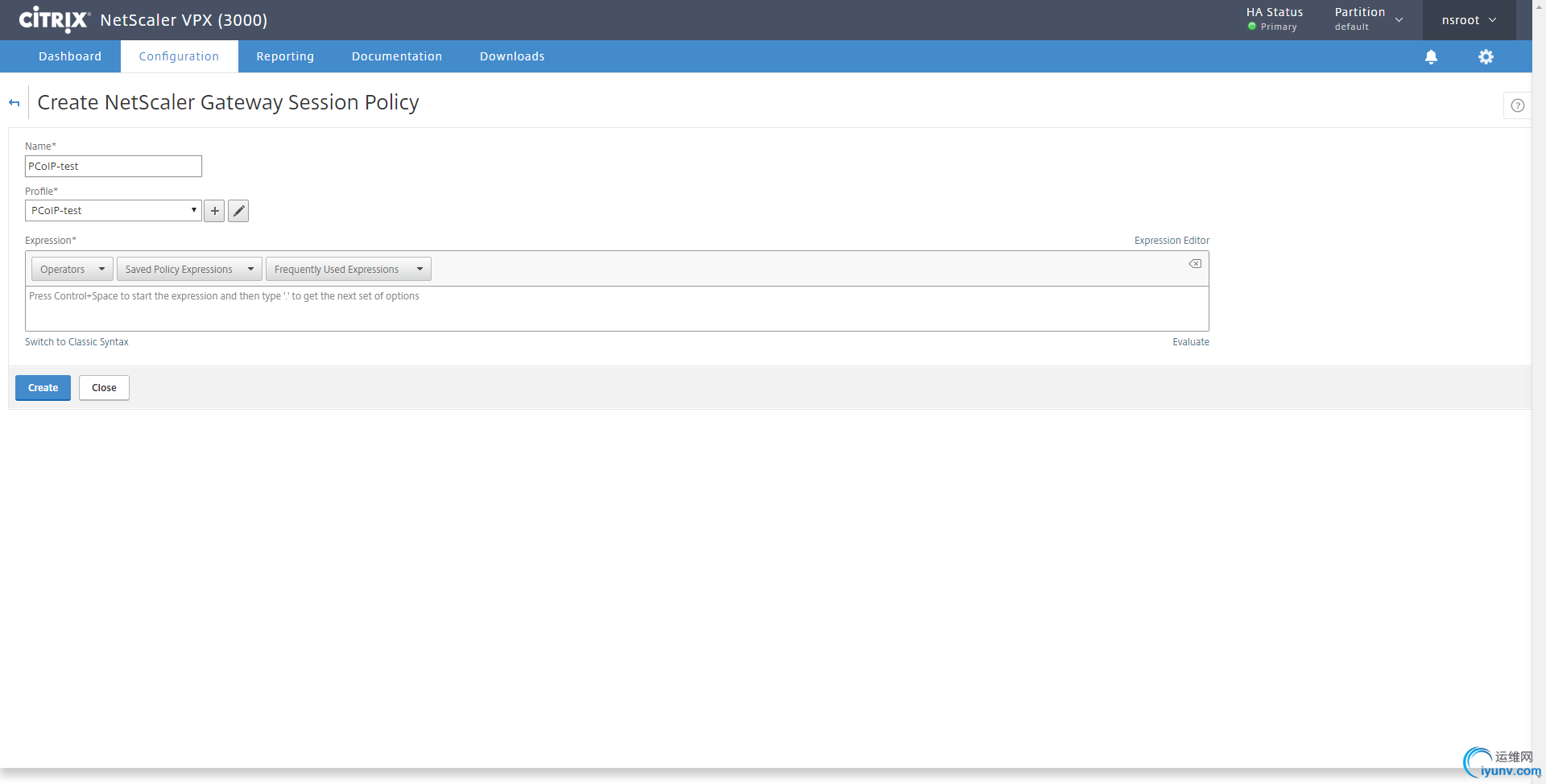Focus the Name input field
Screen dimensions: 1546x784
[x=114, y=167]
